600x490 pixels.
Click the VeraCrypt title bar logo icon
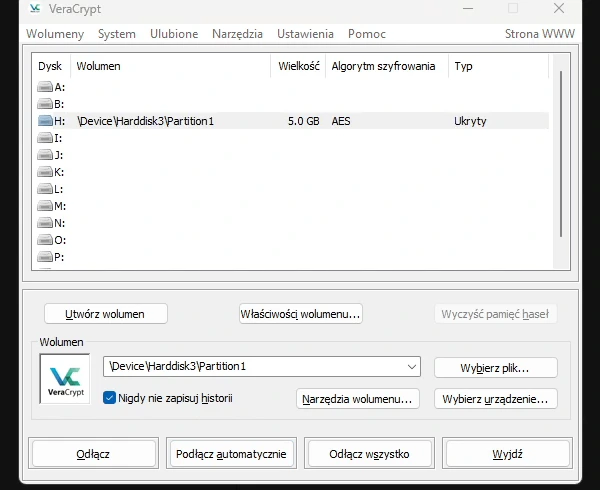point(35,8)
